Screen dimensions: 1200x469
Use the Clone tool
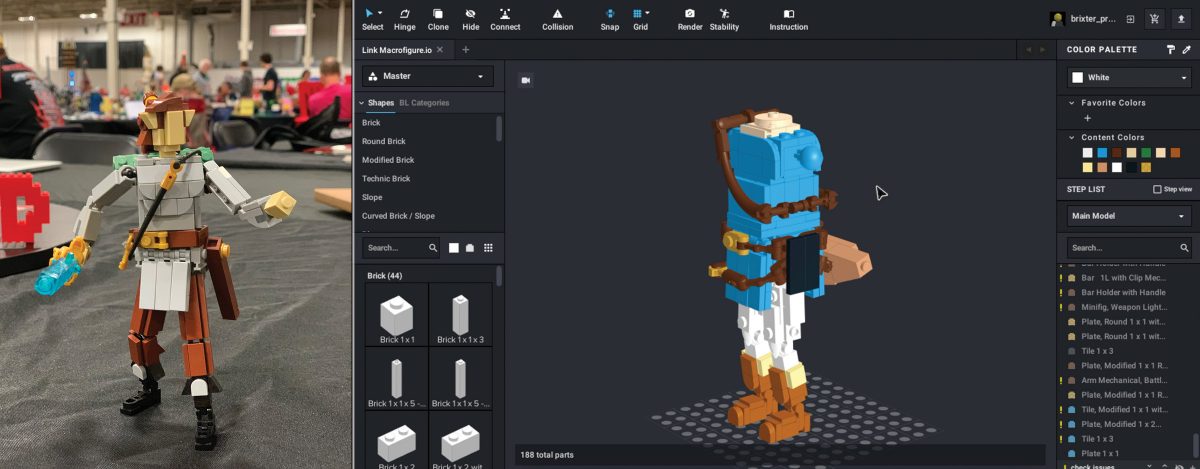[438, 19]
